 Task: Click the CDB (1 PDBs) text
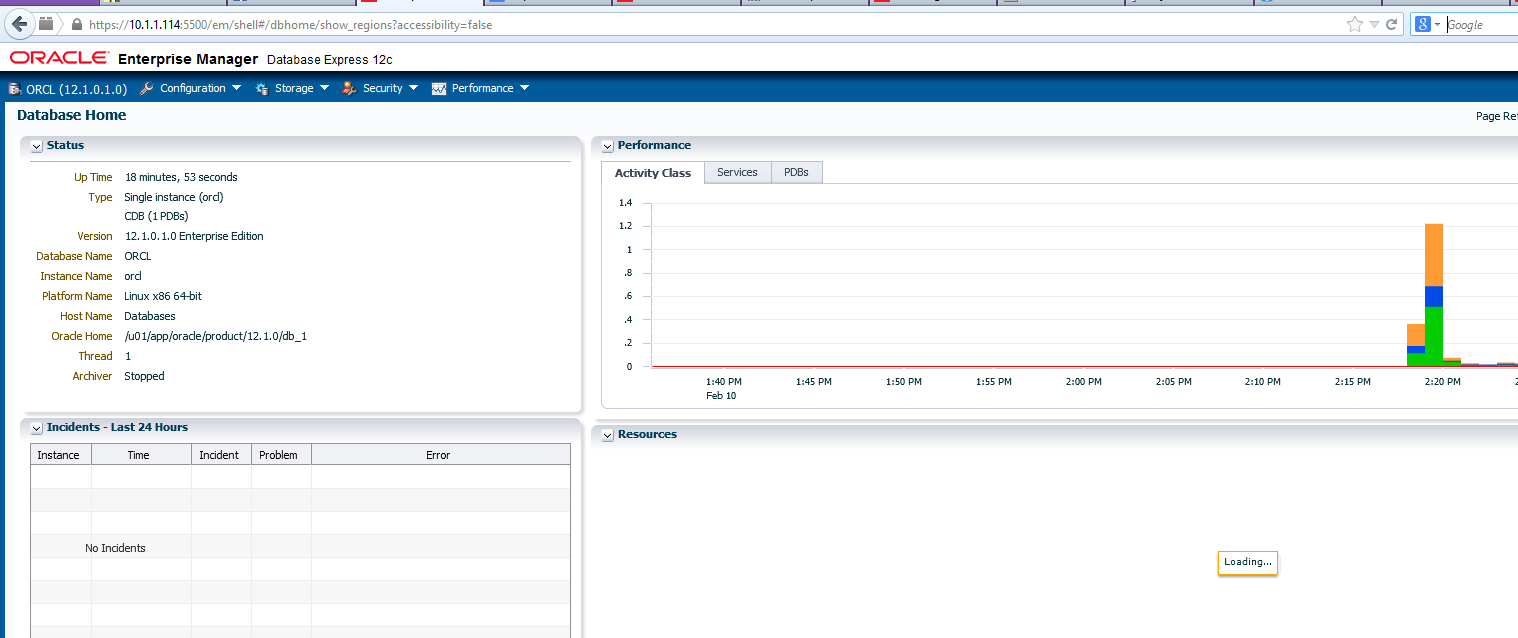pos(156,216)
